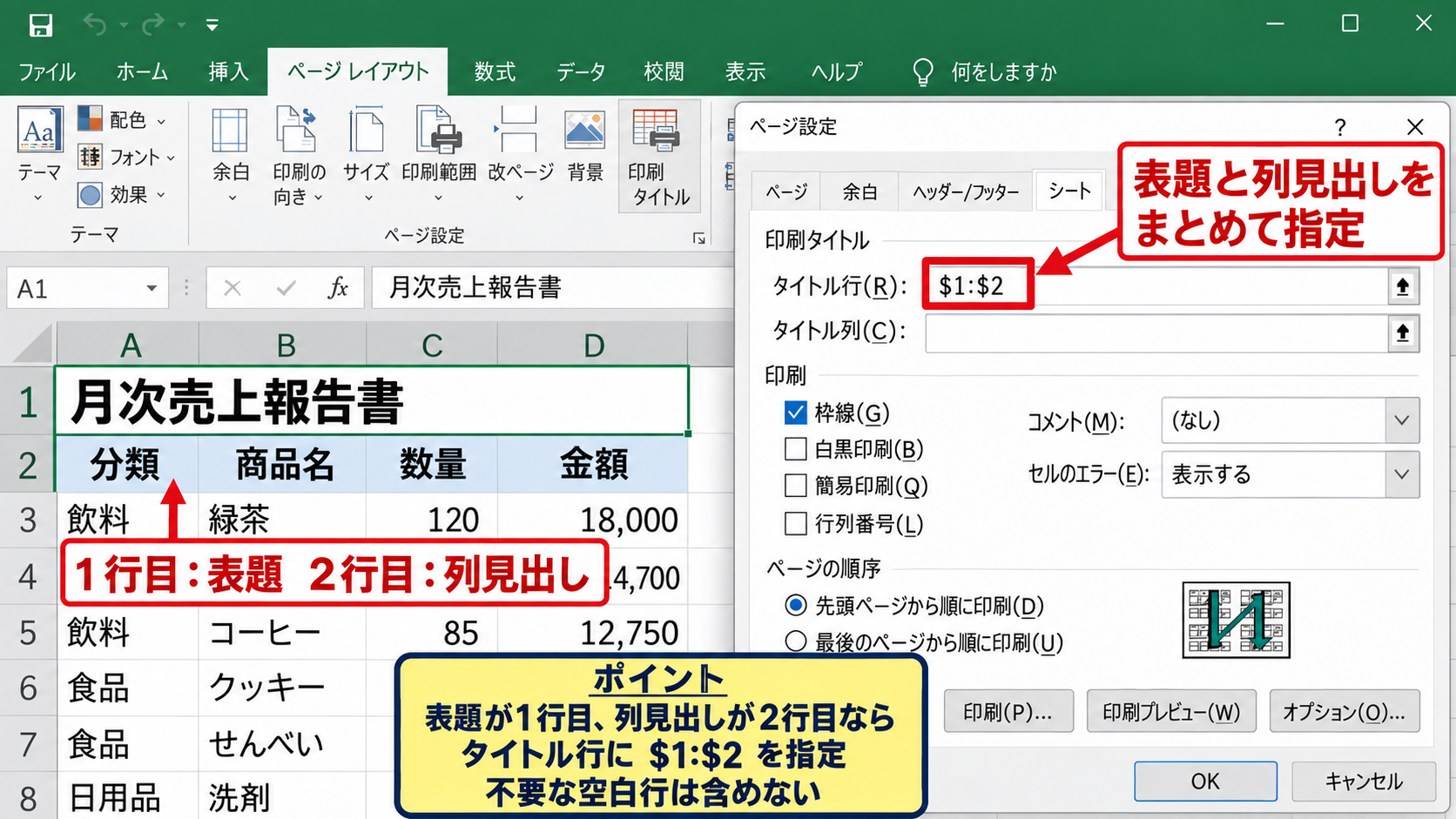
Task: Select 先頭ページから順に印刷 radio button
Action: pyautogui.click(x=795, y=605)
